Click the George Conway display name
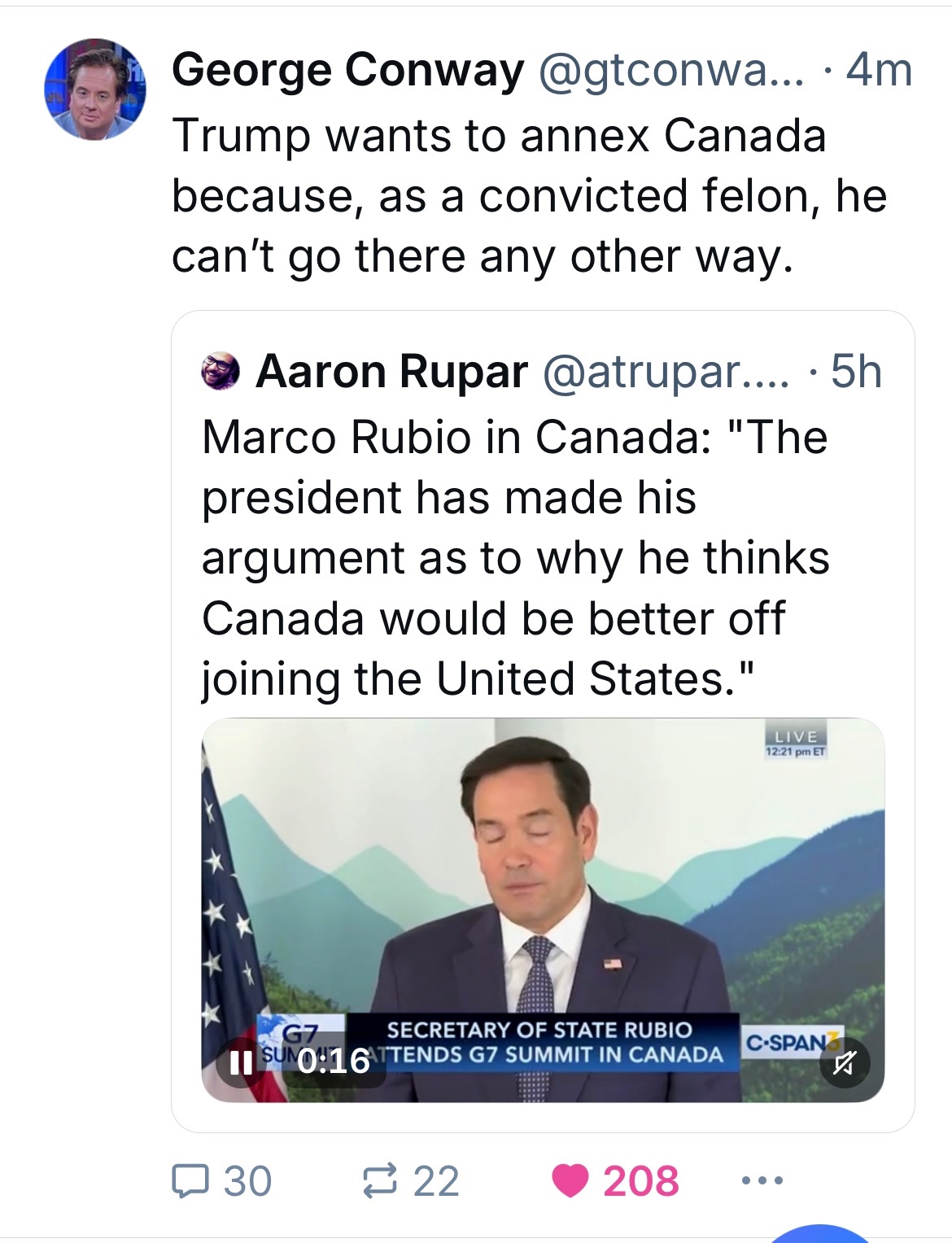 click(347, 71)
